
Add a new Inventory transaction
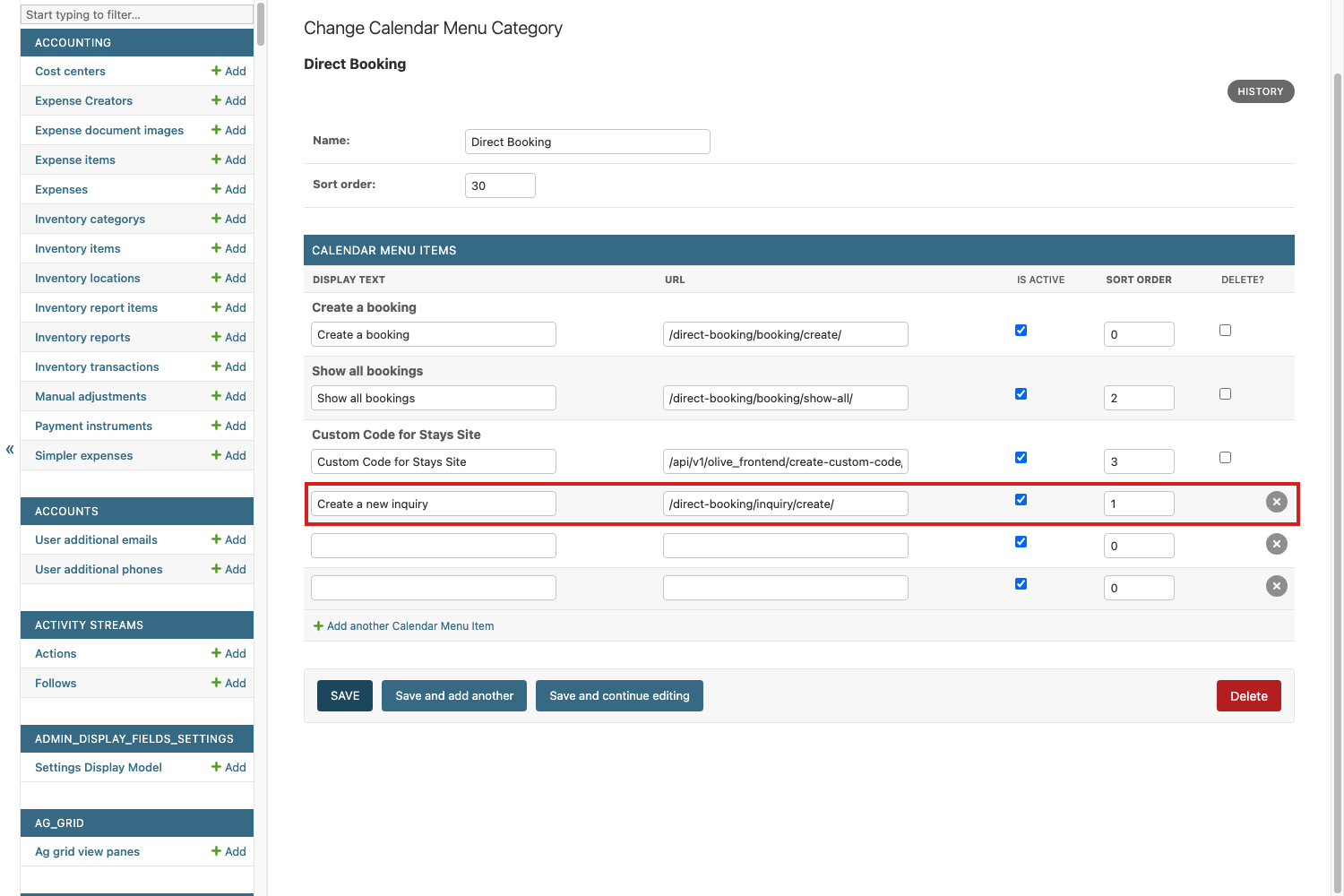pyautogui.click(x=228, y=366)
